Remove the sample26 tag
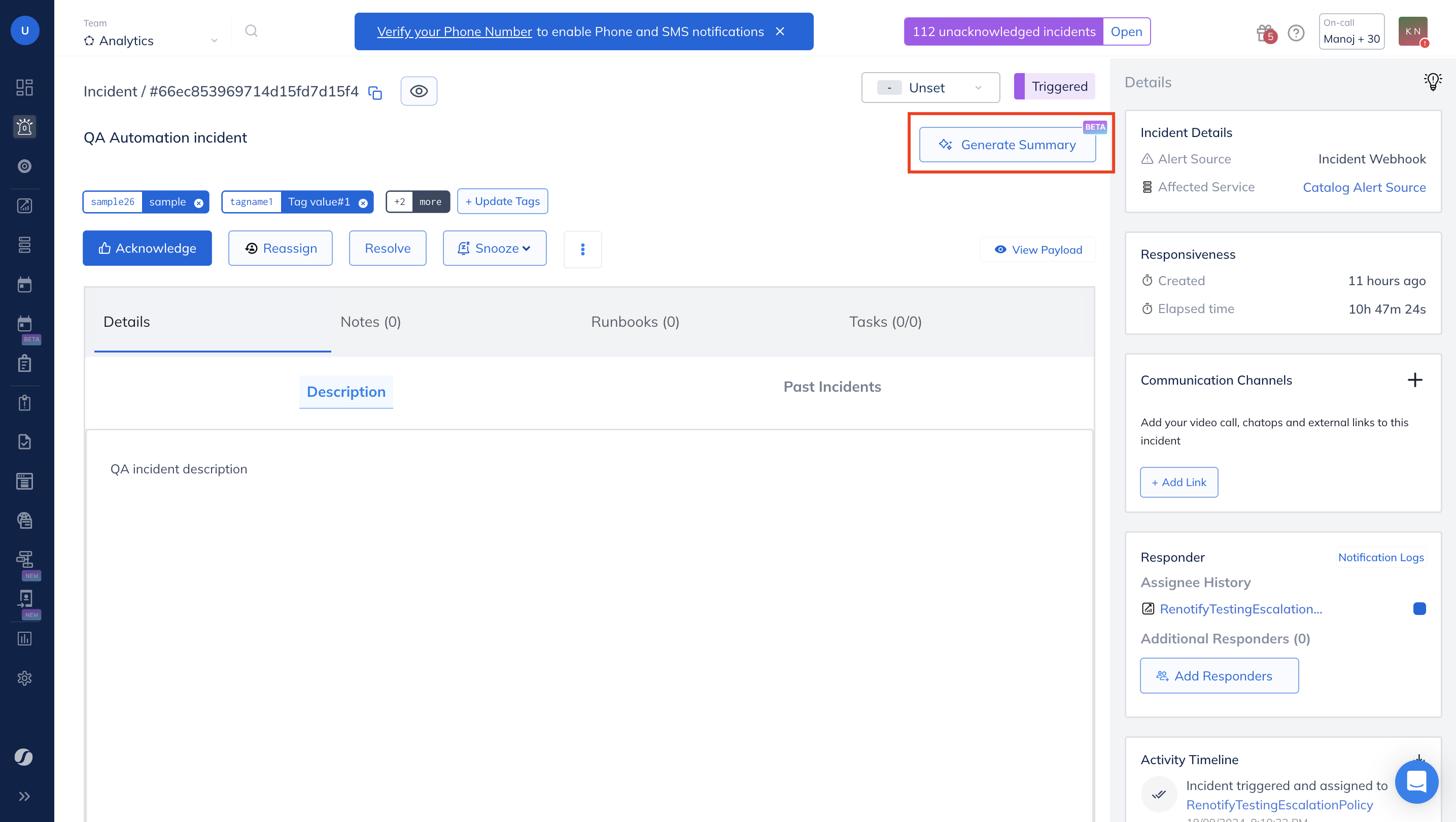Viewport: 1456px width, 822px height. click(198, 203)
